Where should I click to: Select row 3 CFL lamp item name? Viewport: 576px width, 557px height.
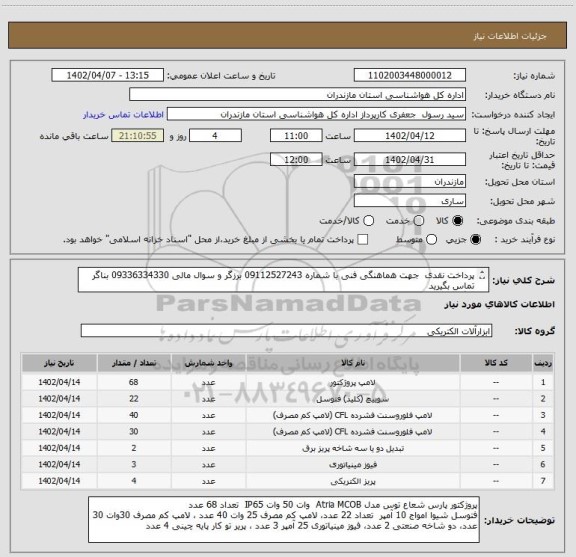pos(353,415)
